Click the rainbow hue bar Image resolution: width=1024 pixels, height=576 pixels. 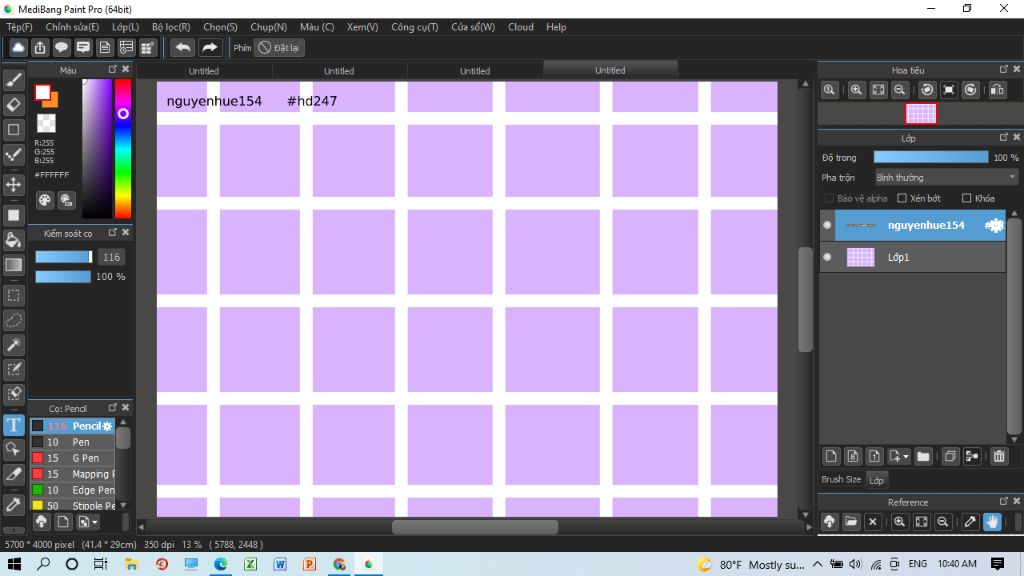click(x=123, y=148)
